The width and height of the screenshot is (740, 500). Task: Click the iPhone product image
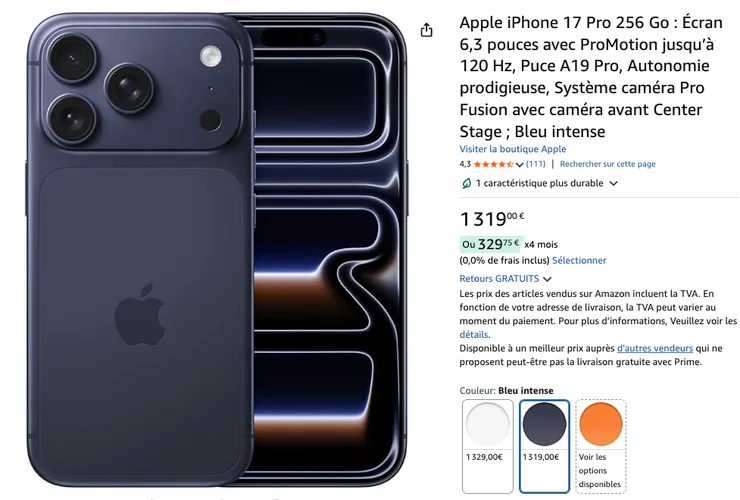pos(217,250)
